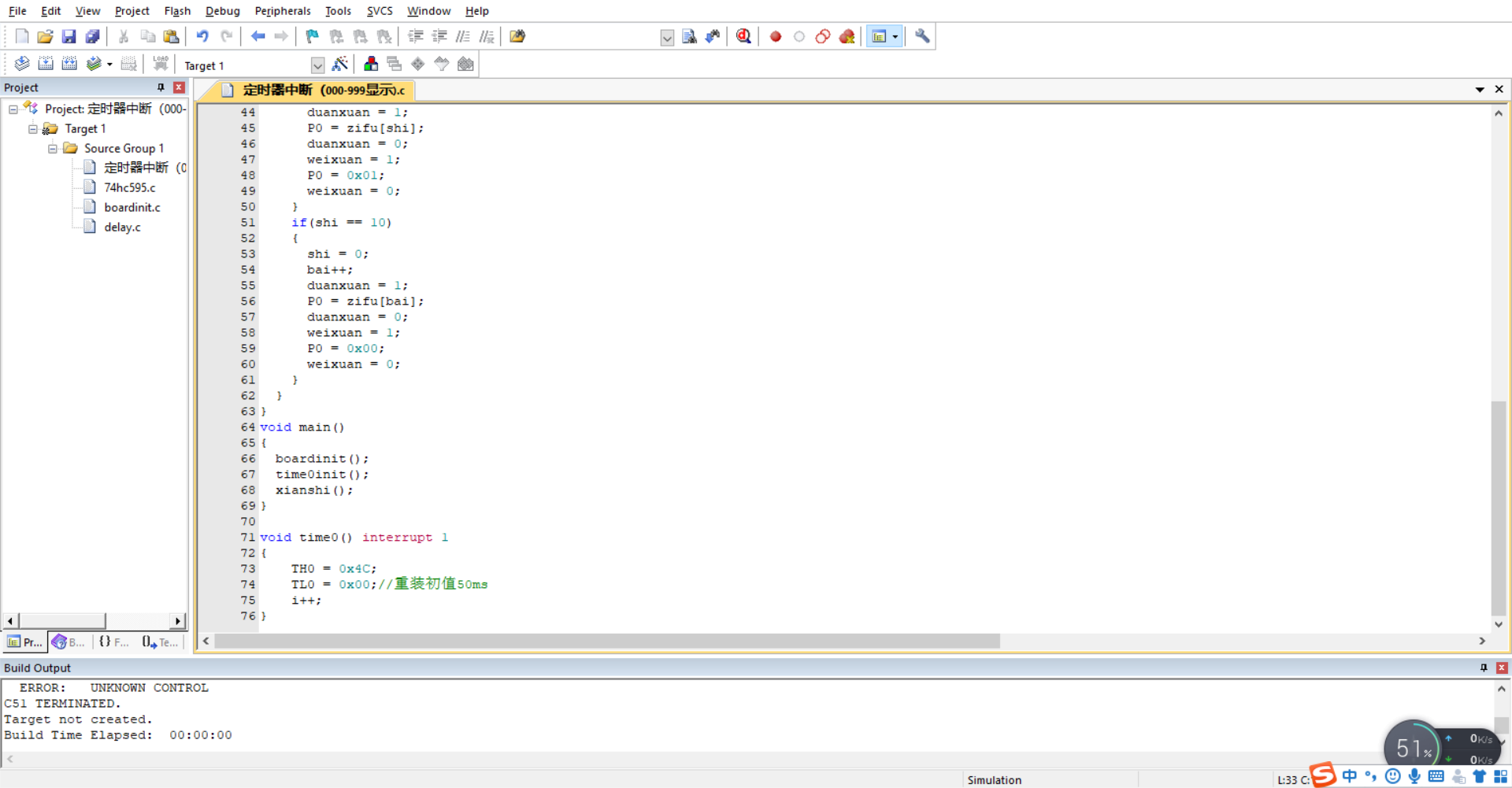Toggle Project window view button
This screenshot has width=1512, height=788.
[879, 36]
